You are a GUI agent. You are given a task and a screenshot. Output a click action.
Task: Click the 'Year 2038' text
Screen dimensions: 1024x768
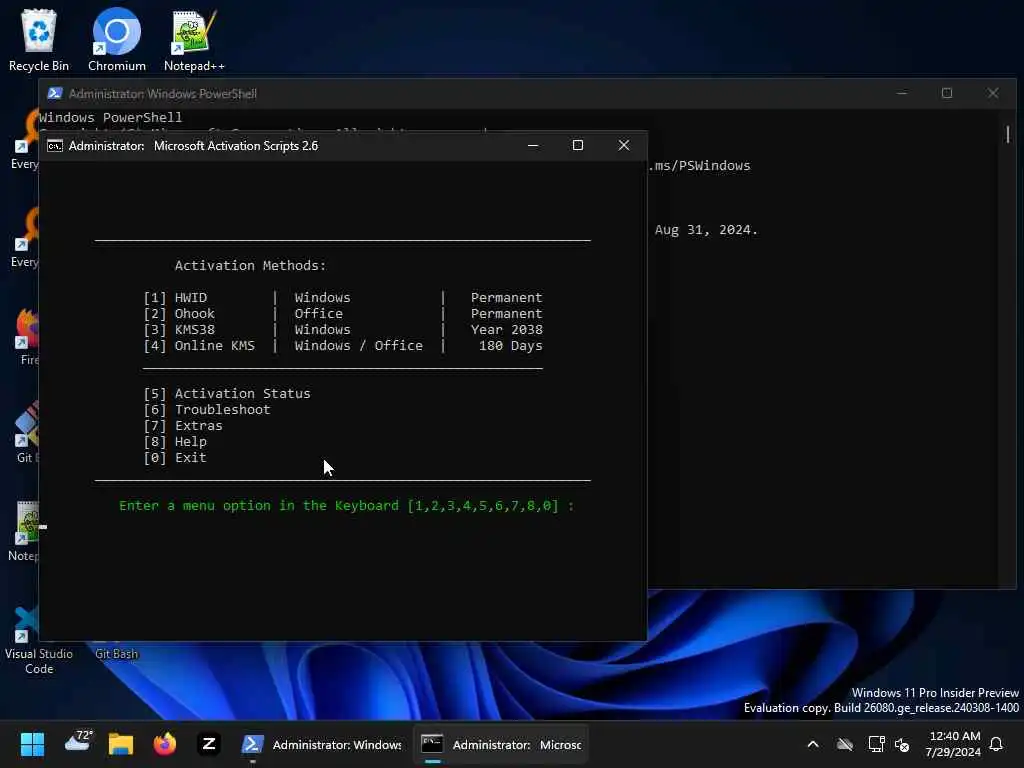coord(507,329)
